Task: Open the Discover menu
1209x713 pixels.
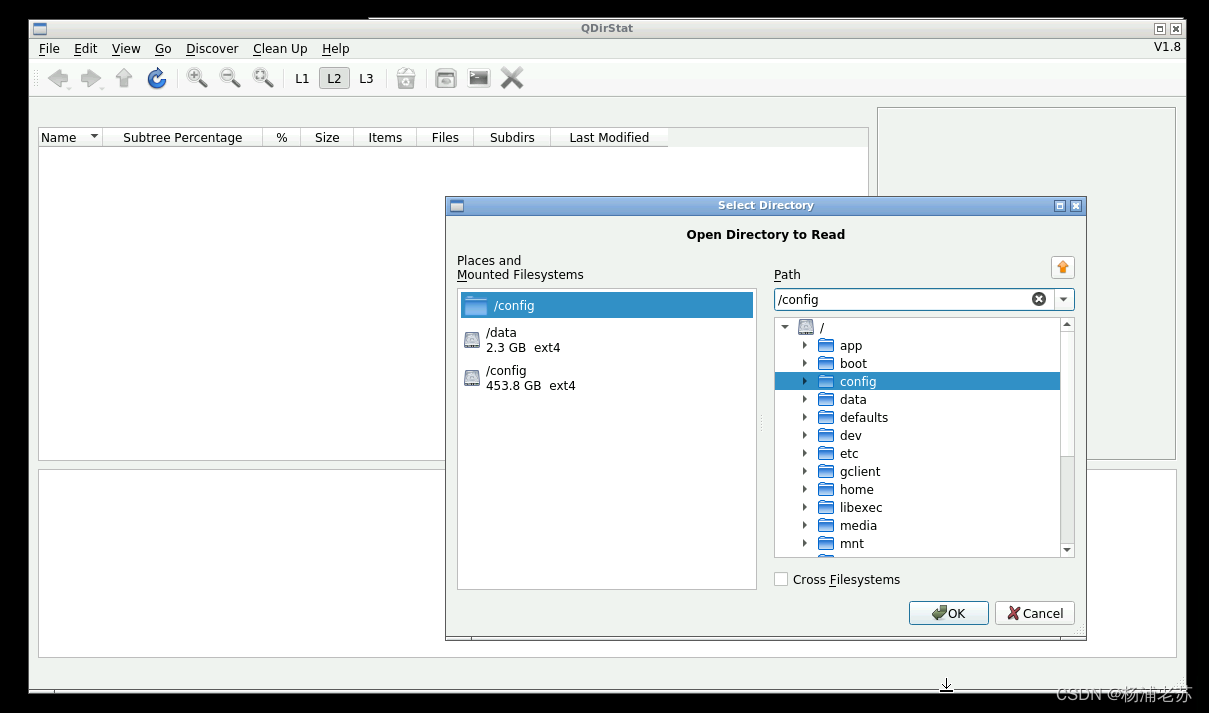Action: [x=212, y=48]
